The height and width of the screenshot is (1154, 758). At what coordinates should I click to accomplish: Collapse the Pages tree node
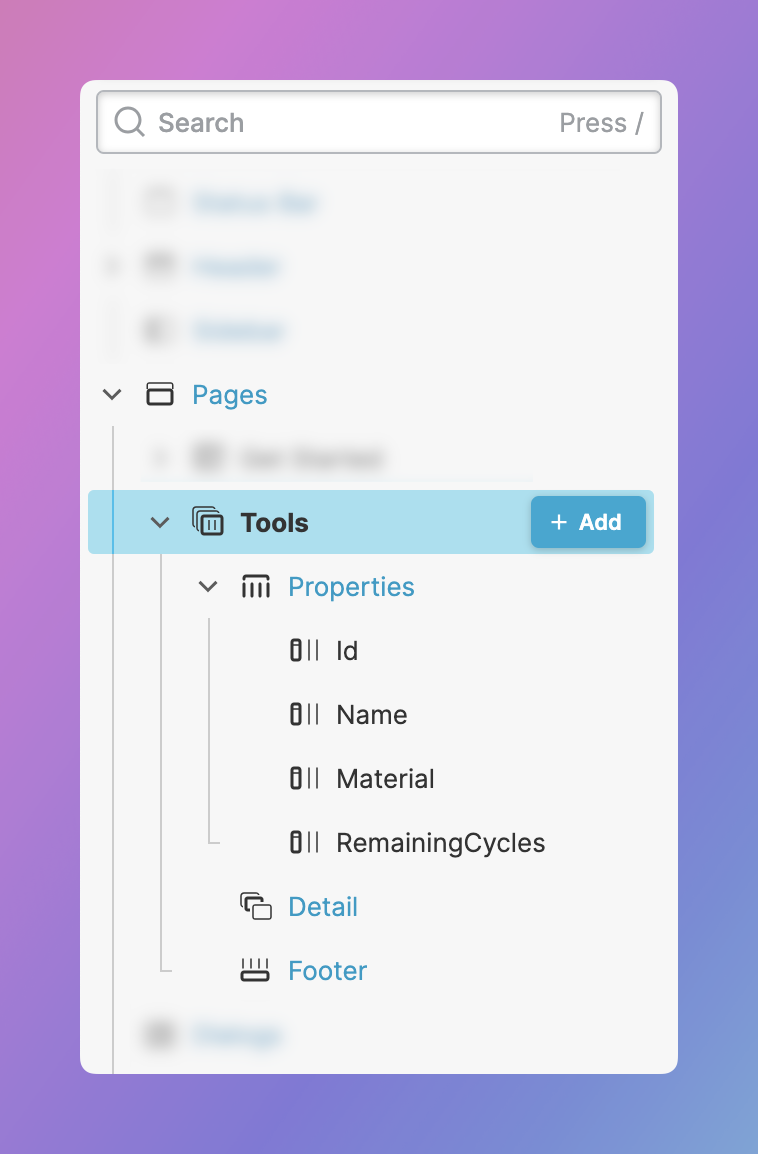(112, 394)
